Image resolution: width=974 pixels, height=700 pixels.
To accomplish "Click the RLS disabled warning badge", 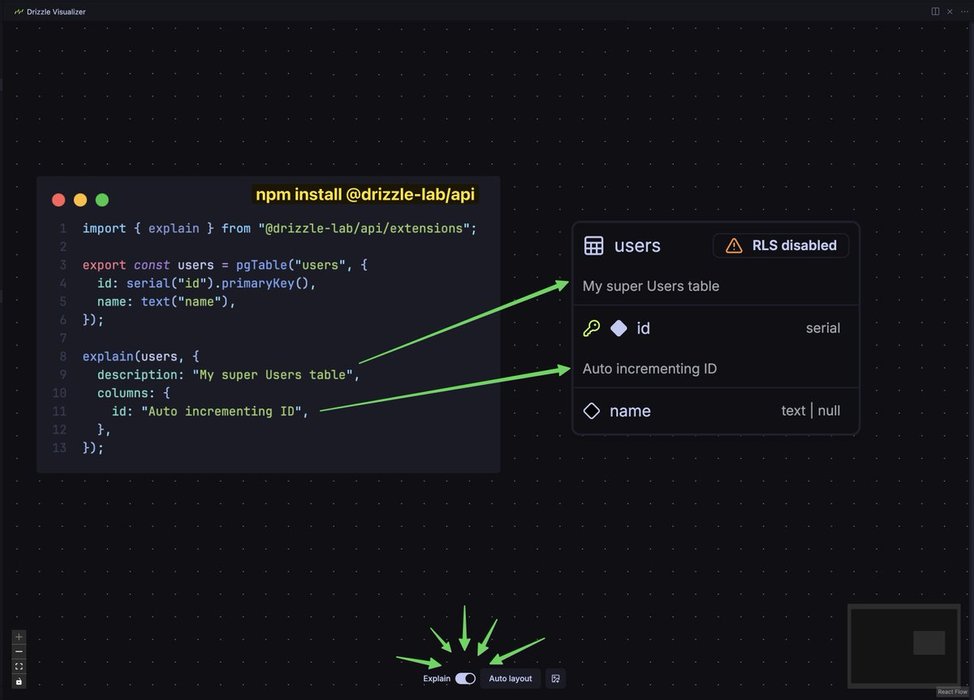I will coord(781,246).
